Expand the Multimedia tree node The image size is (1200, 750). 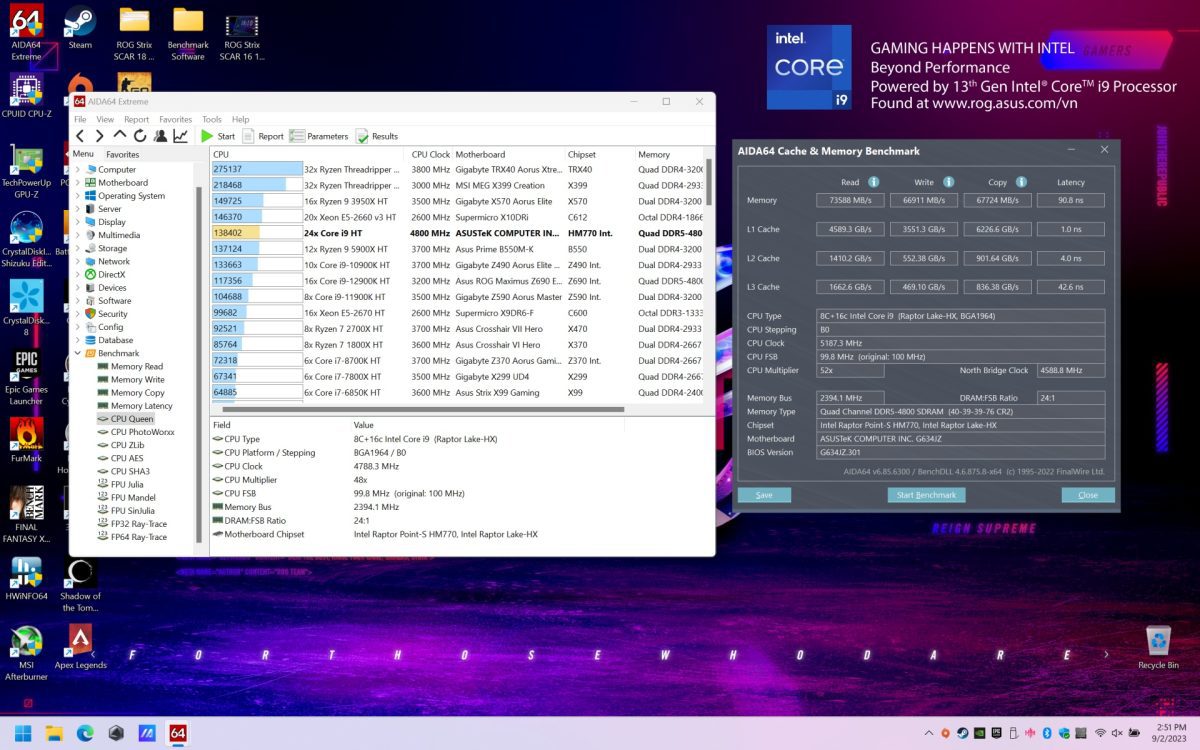[x=78, y=235]
